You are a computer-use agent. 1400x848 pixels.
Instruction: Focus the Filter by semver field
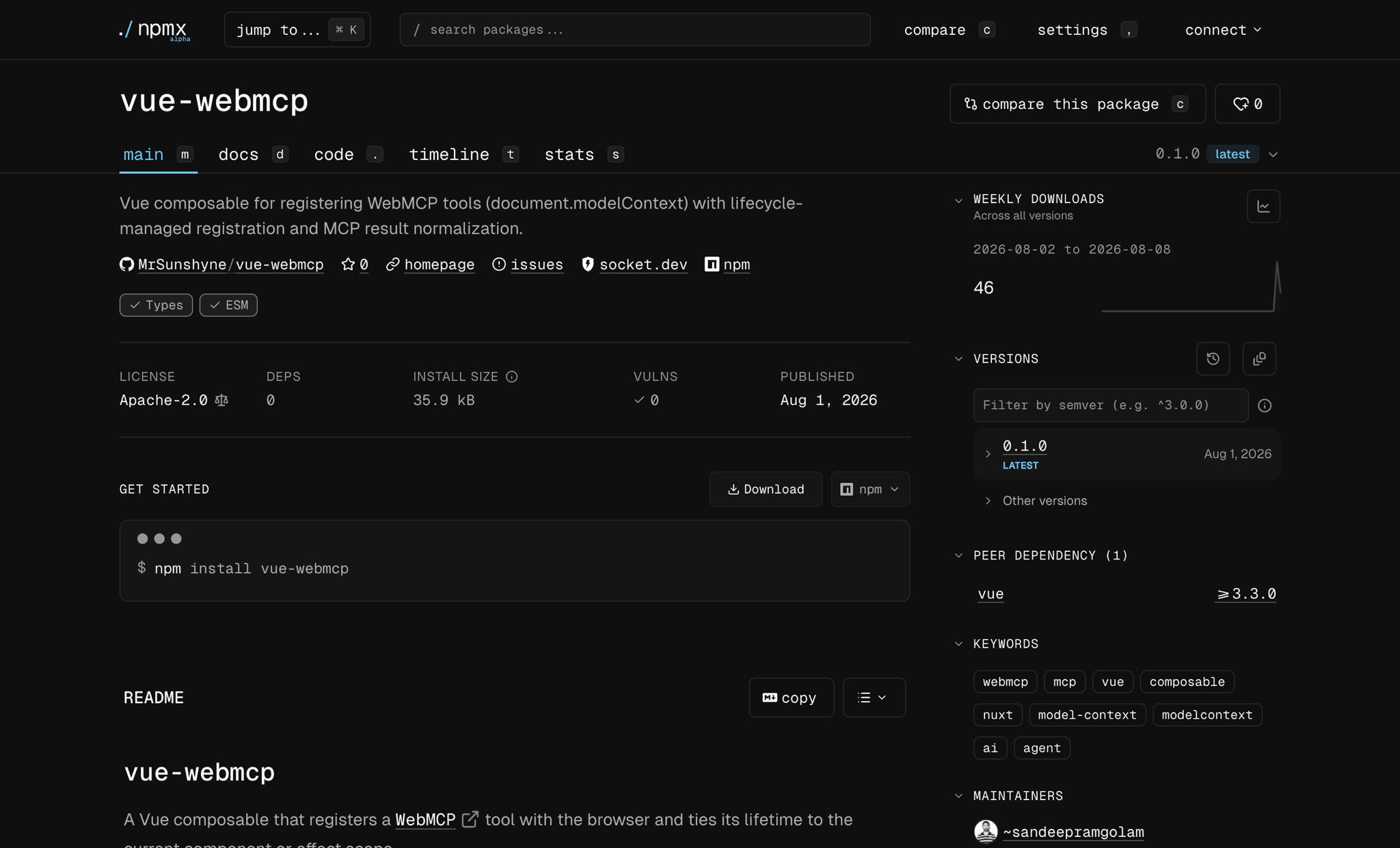pos(1111,406)
